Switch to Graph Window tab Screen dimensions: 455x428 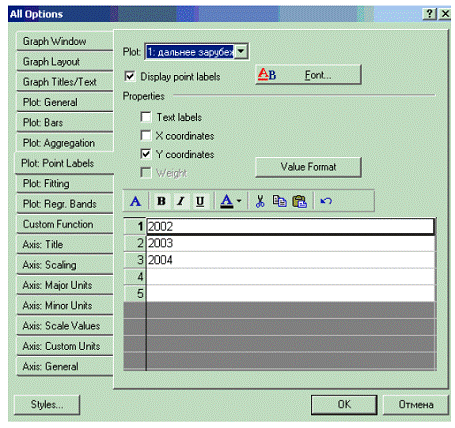[x=65, y=41]
